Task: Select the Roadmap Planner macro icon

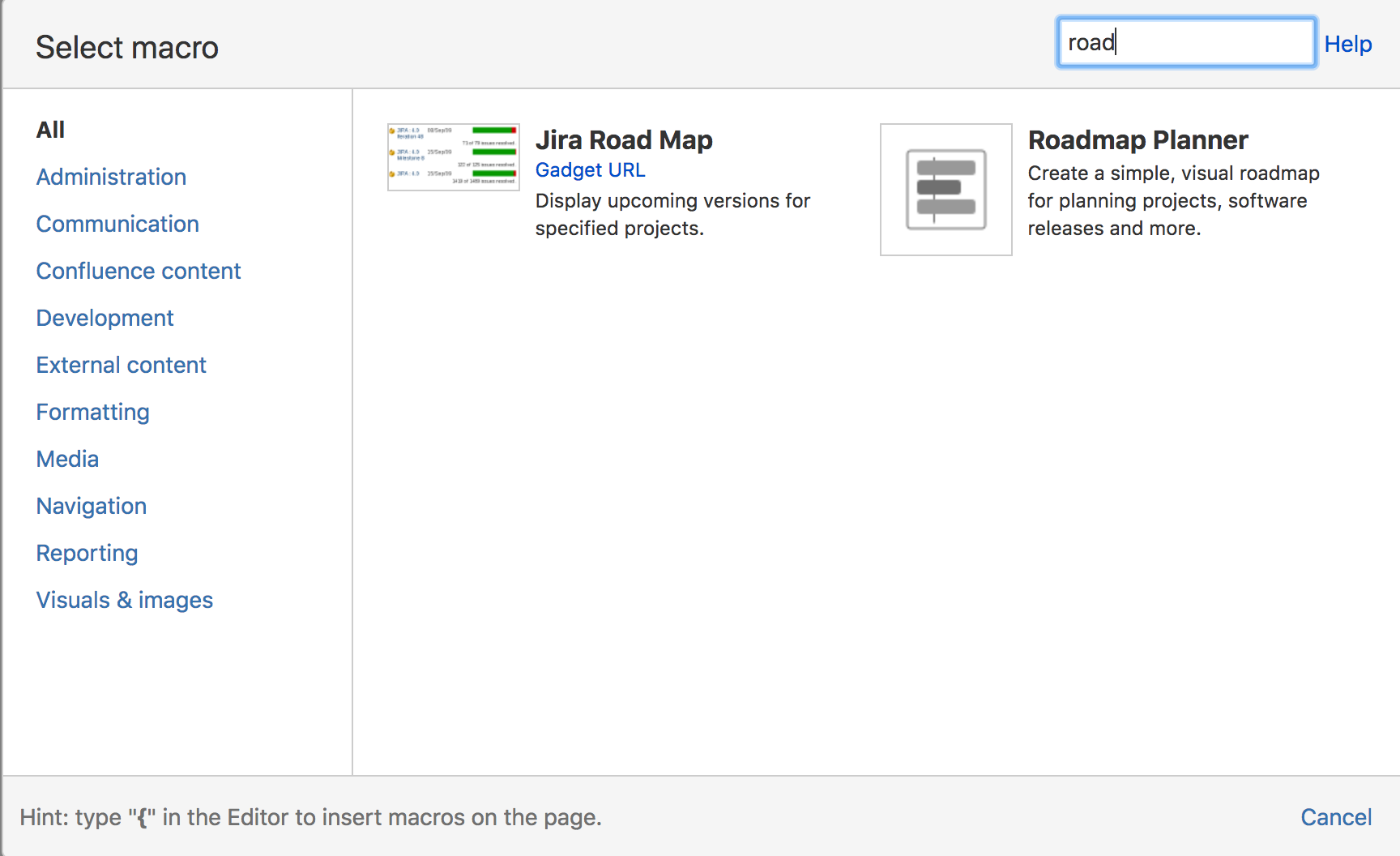Action: point(945,188)
